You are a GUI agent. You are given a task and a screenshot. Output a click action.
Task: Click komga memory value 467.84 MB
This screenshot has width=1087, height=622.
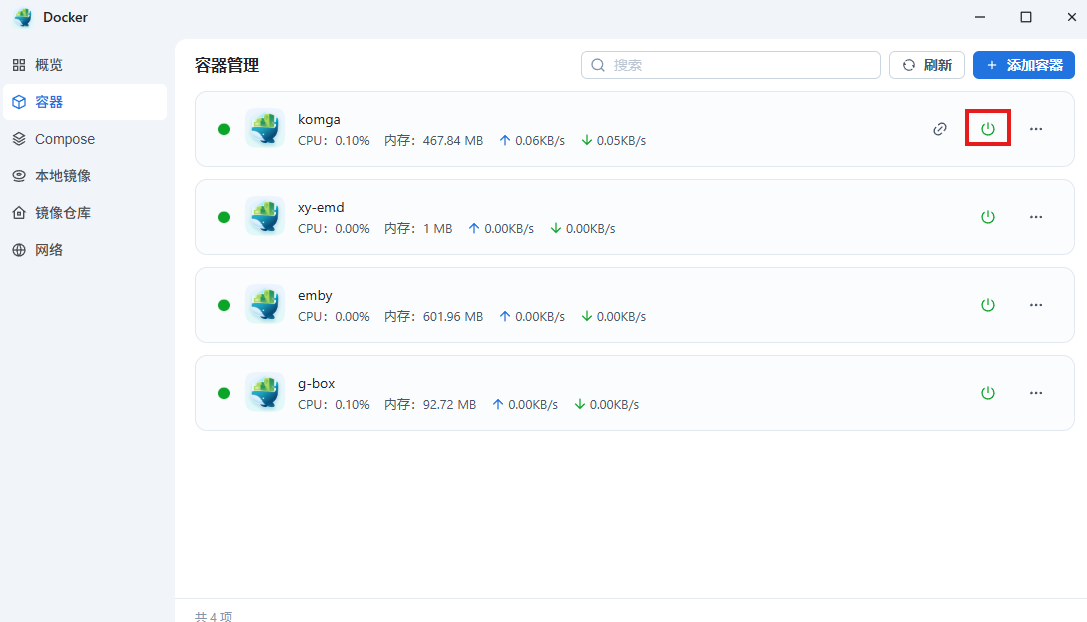pos(453,141)
